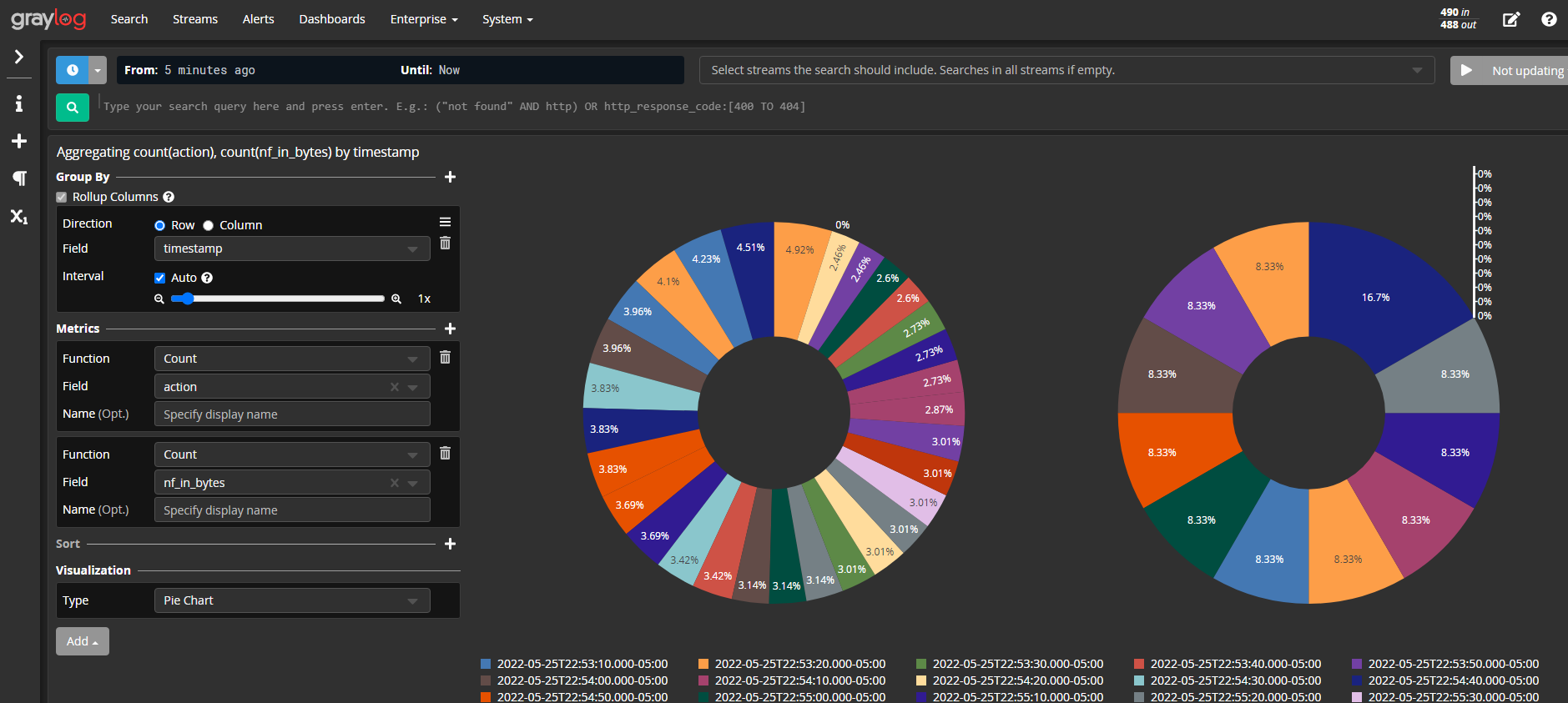The width and height of the screenshot is (1568, 703).
Task: Click the interval slider handle
Action: click(x=188, y=299)
